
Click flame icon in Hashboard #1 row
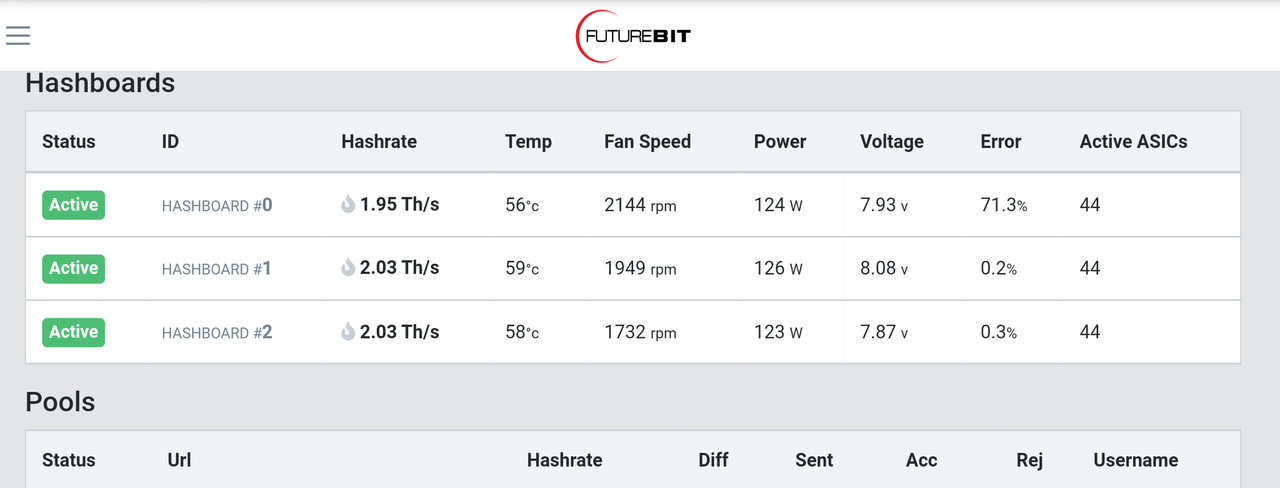pyautogui.click(x=348, y=268)
